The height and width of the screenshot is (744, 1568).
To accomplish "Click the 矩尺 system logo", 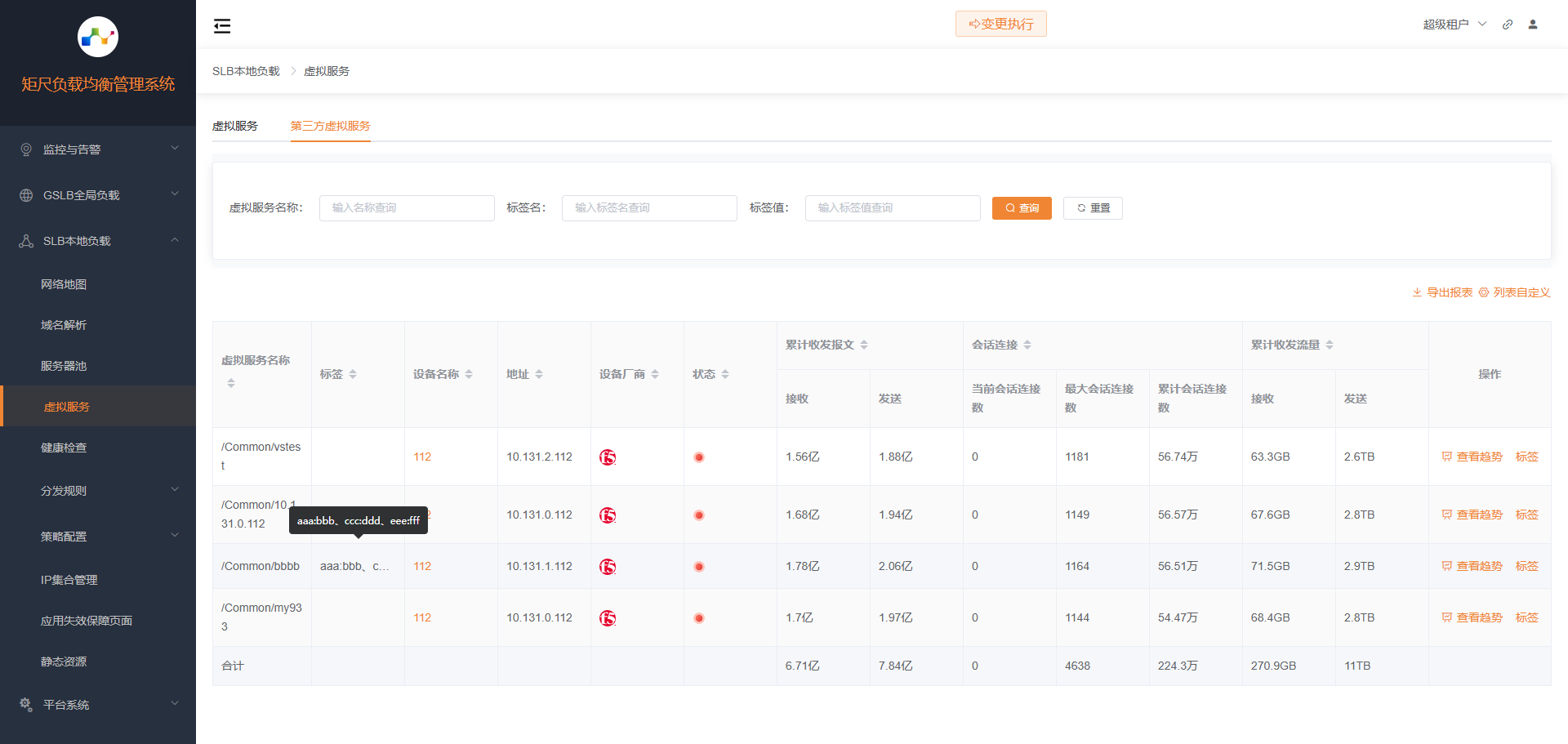I will click(98, 37).
